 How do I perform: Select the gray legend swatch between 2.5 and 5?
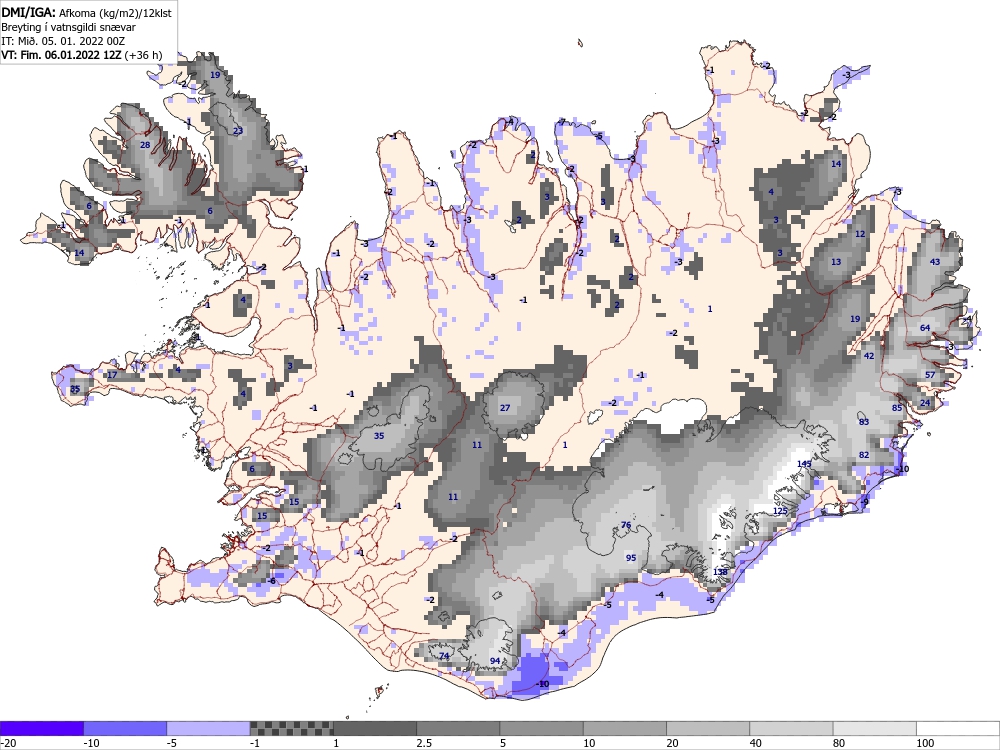pos(458,728)
